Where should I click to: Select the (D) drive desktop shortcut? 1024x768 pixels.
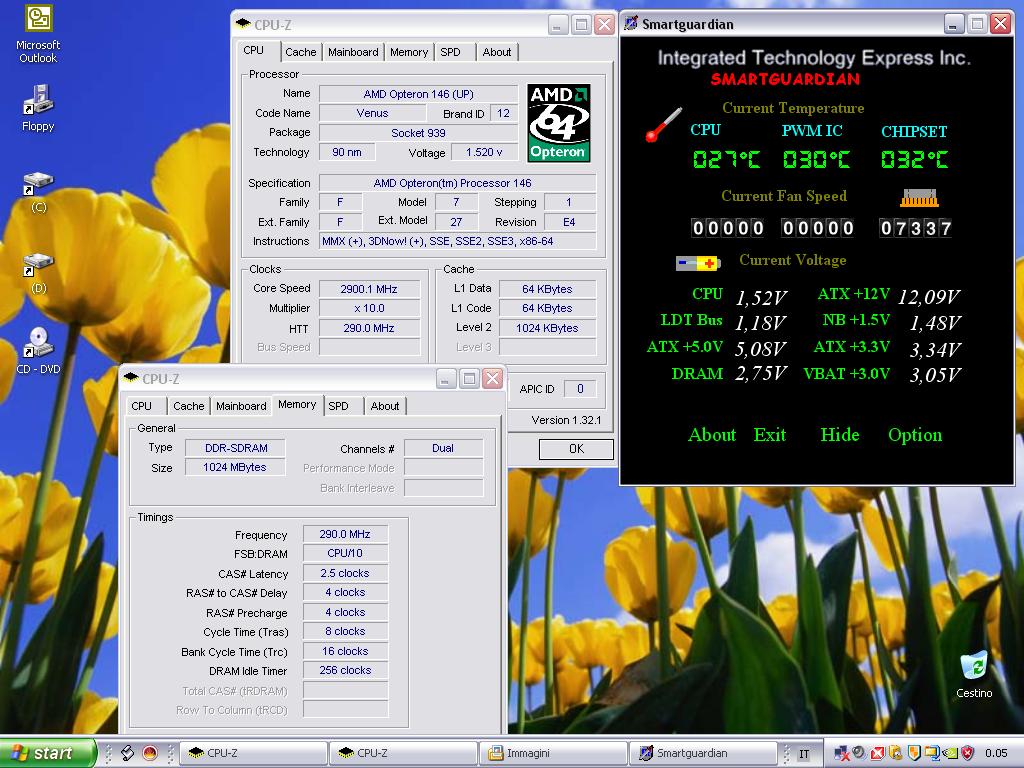[38, 273]
